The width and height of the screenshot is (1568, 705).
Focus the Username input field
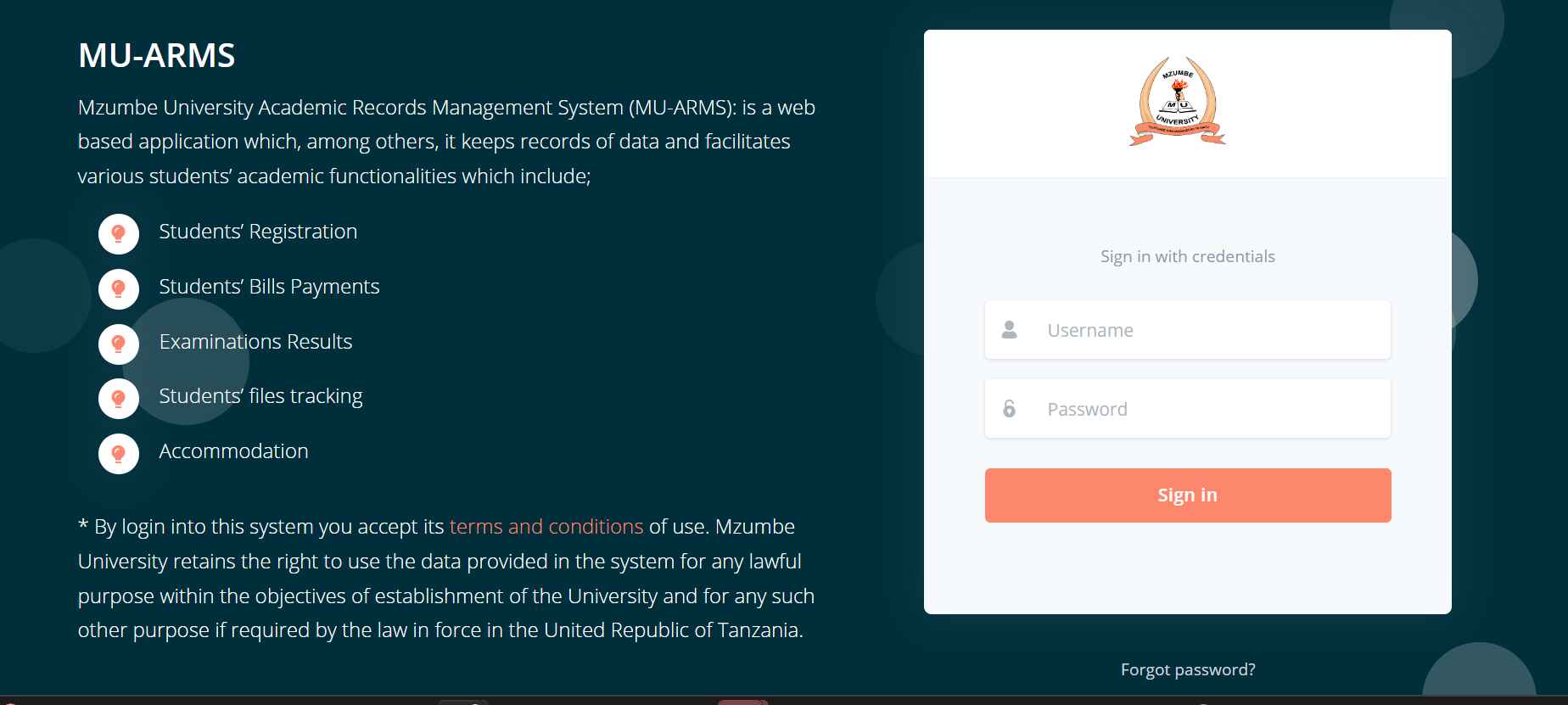(x=1188, y=330)
